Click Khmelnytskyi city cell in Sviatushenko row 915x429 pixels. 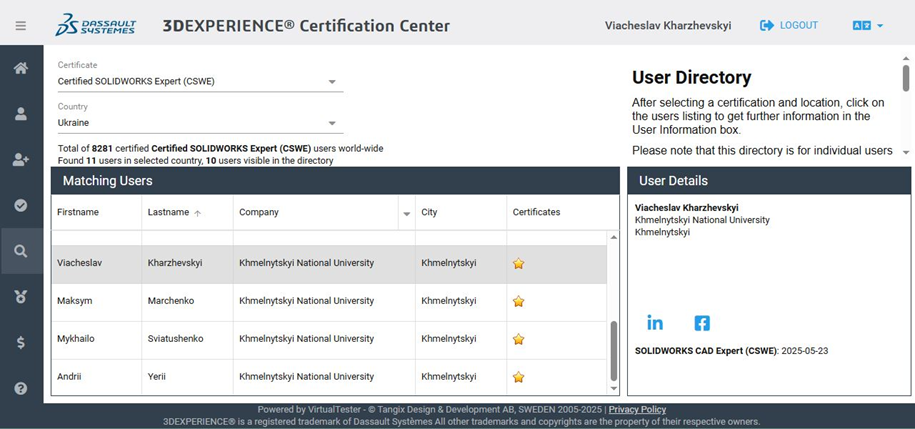461,339
